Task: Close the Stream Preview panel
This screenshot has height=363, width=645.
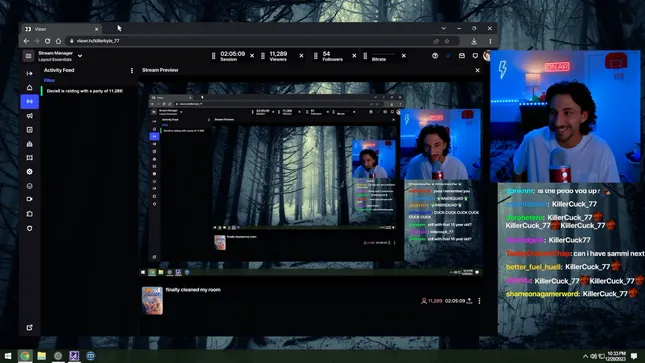Action: (x=478, y=70)
